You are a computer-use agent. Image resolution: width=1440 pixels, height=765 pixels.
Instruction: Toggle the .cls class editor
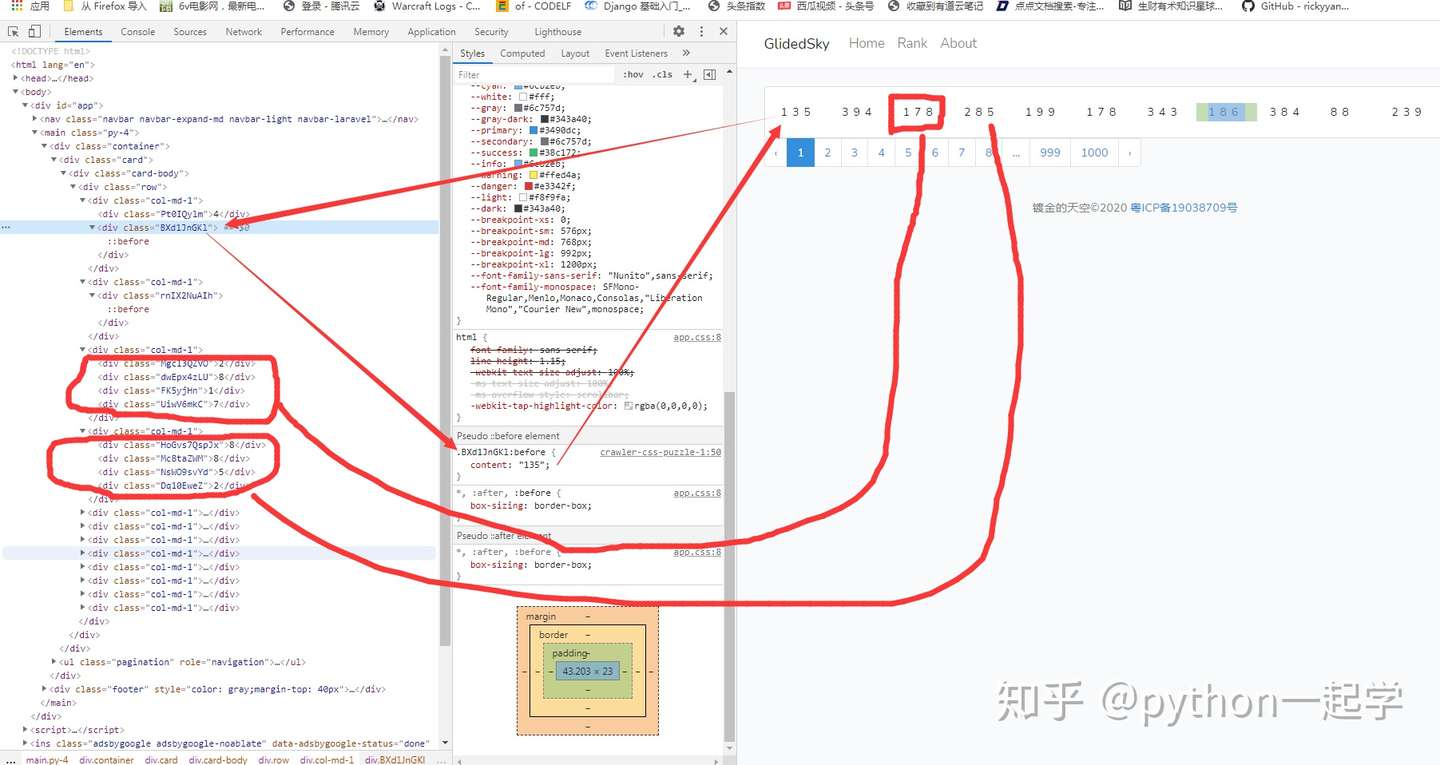click(662, 75)
